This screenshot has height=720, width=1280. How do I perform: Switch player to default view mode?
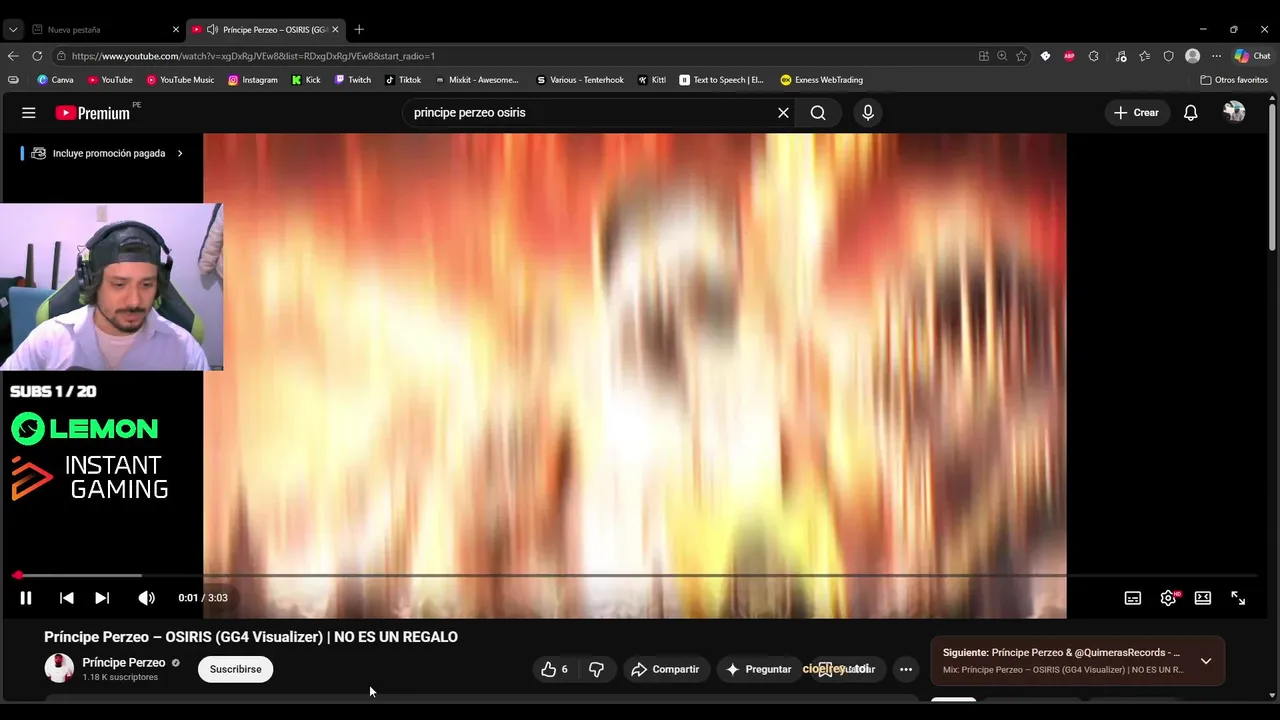1203,598
